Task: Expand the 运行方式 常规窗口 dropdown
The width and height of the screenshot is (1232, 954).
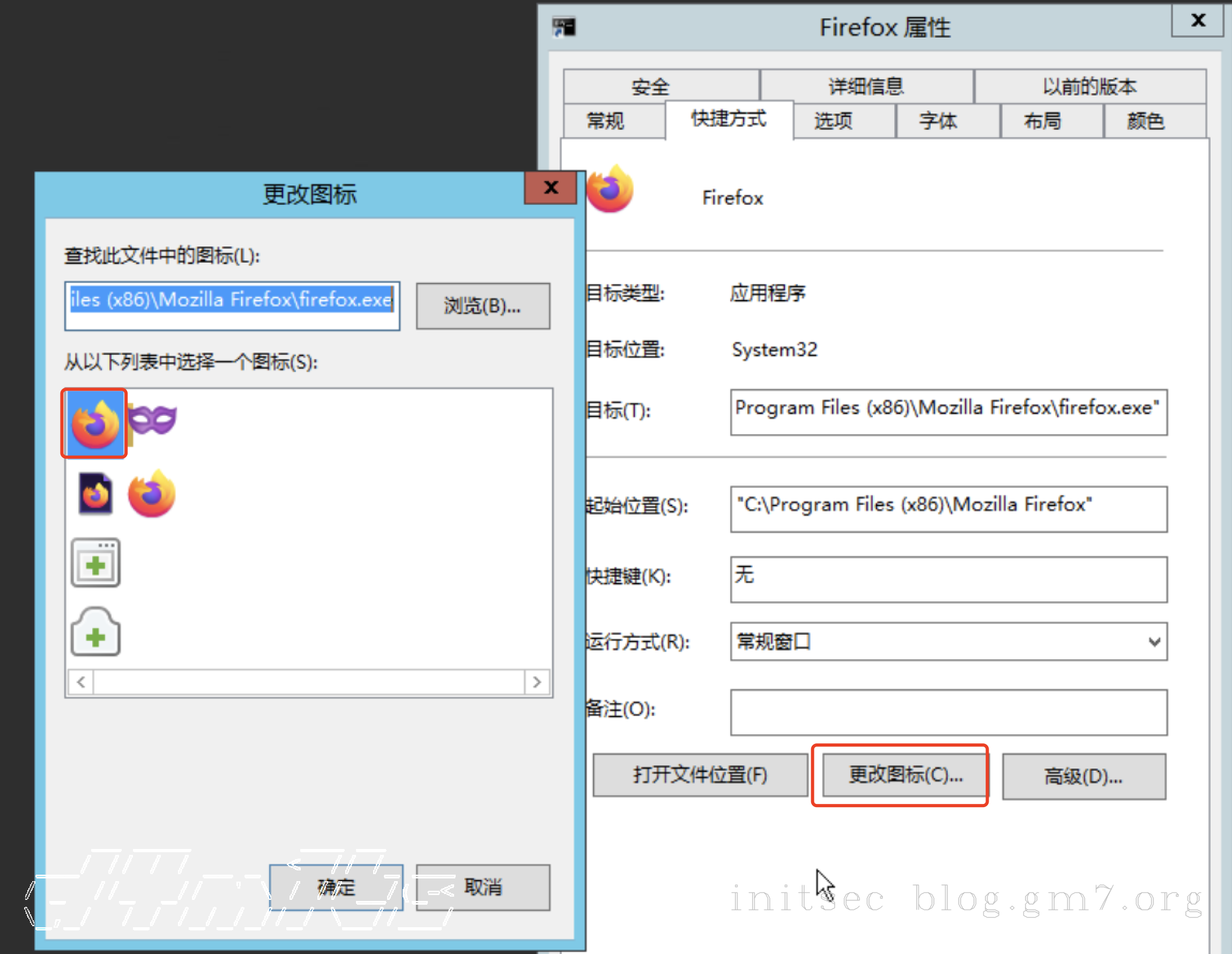Action: (x=1154, y=642)
